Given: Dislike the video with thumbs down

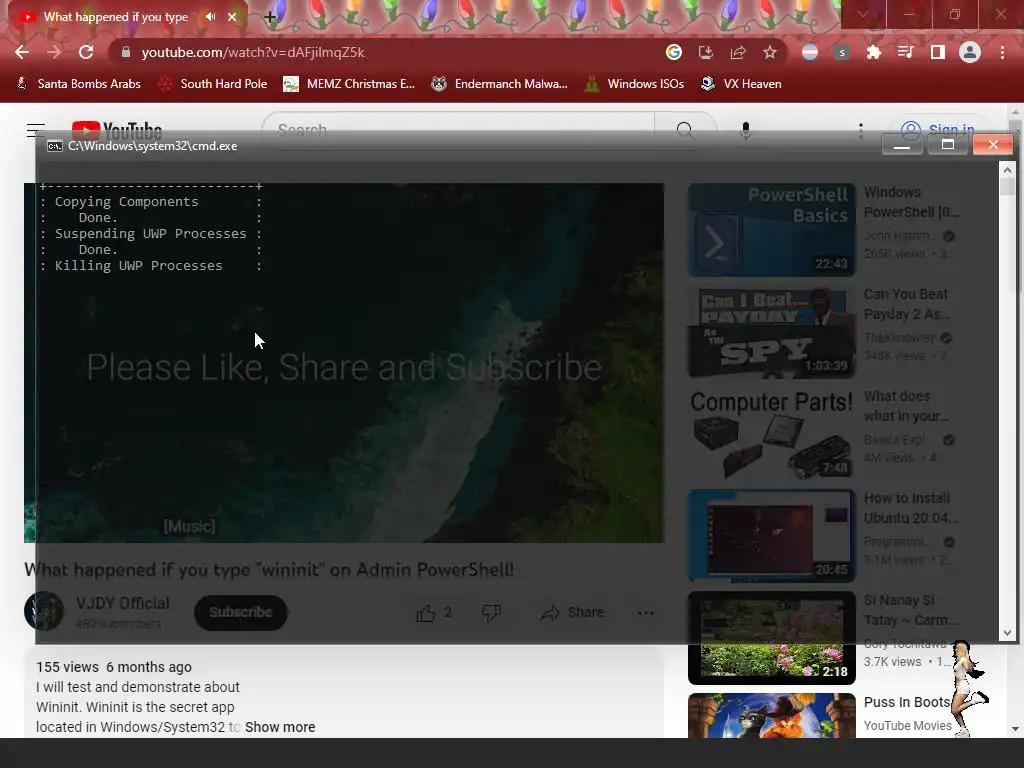Looking at the screenshot, I should pyautogui.click(x=491, y=613).
